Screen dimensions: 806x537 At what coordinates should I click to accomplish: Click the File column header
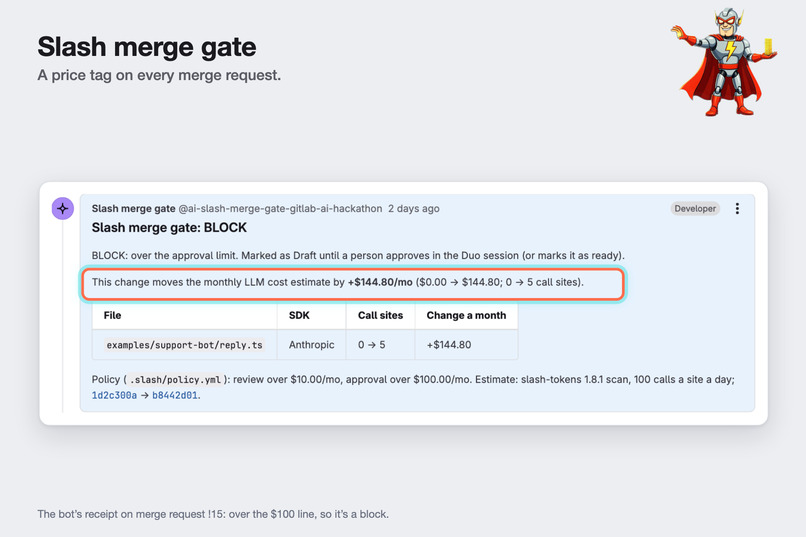click(x=185, y=316)
